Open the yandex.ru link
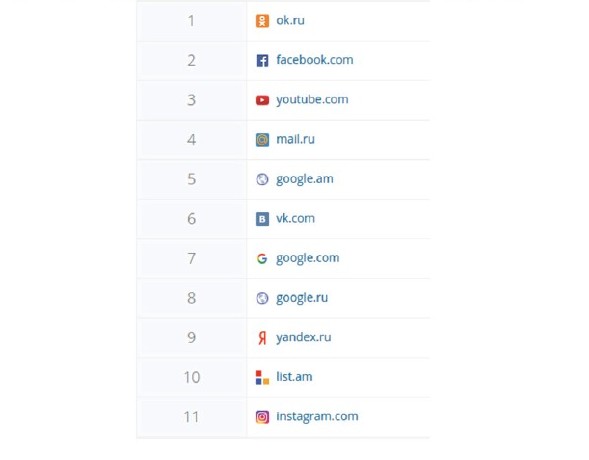The width and height of the screenshot is (589, 460). 304,338
